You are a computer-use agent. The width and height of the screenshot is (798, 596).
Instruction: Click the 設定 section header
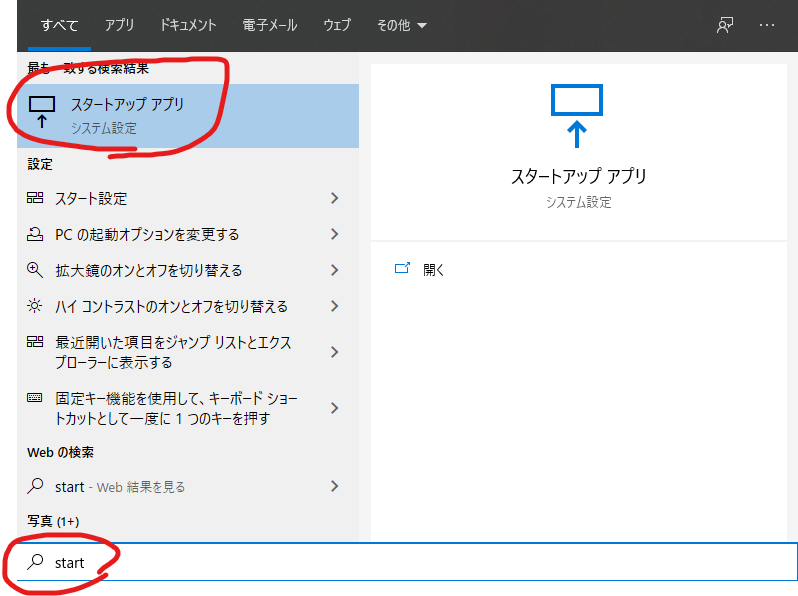click(x=40, y=164)
